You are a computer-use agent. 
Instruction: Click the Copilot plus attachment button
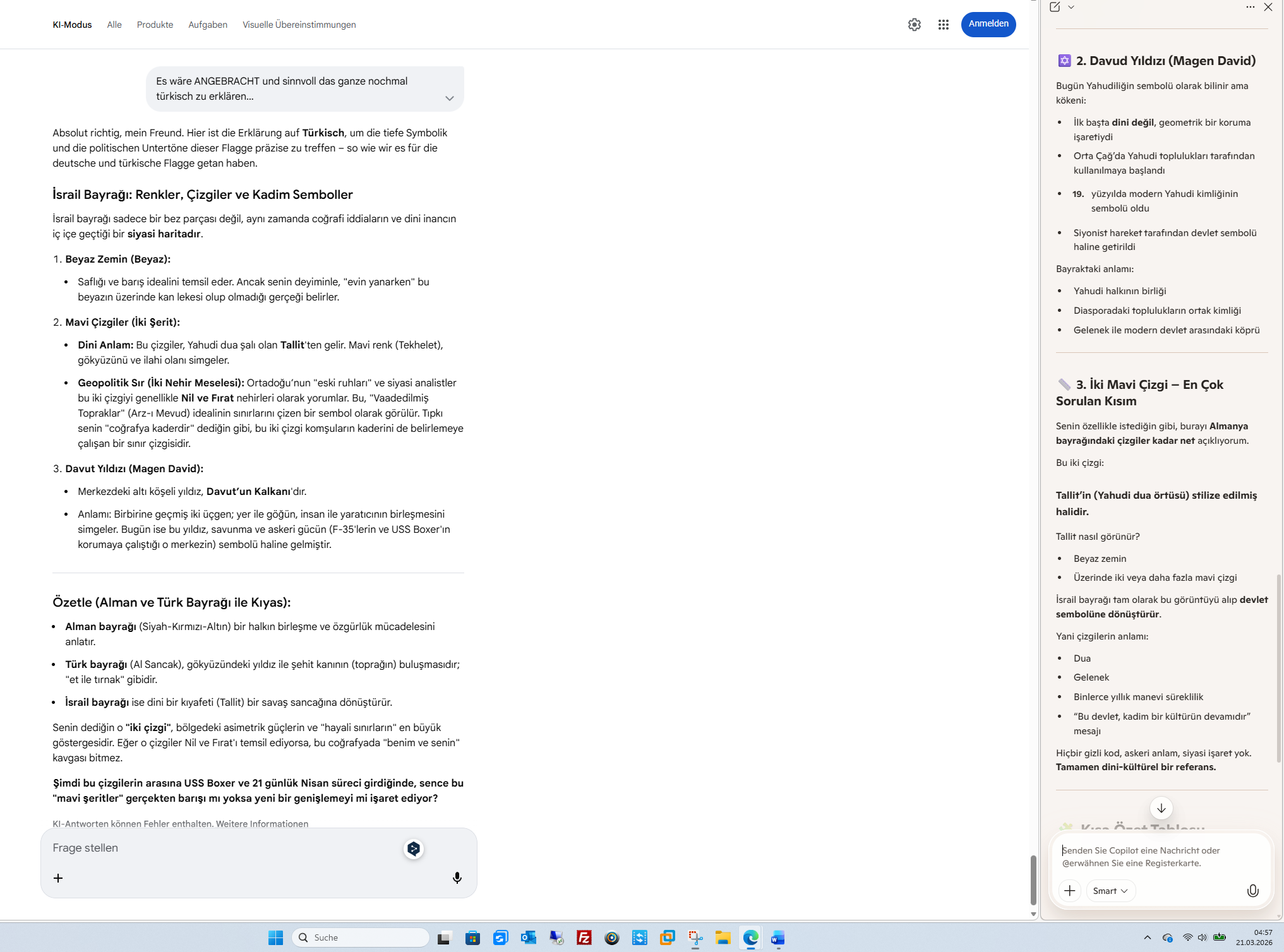[x=1069, y=890]
